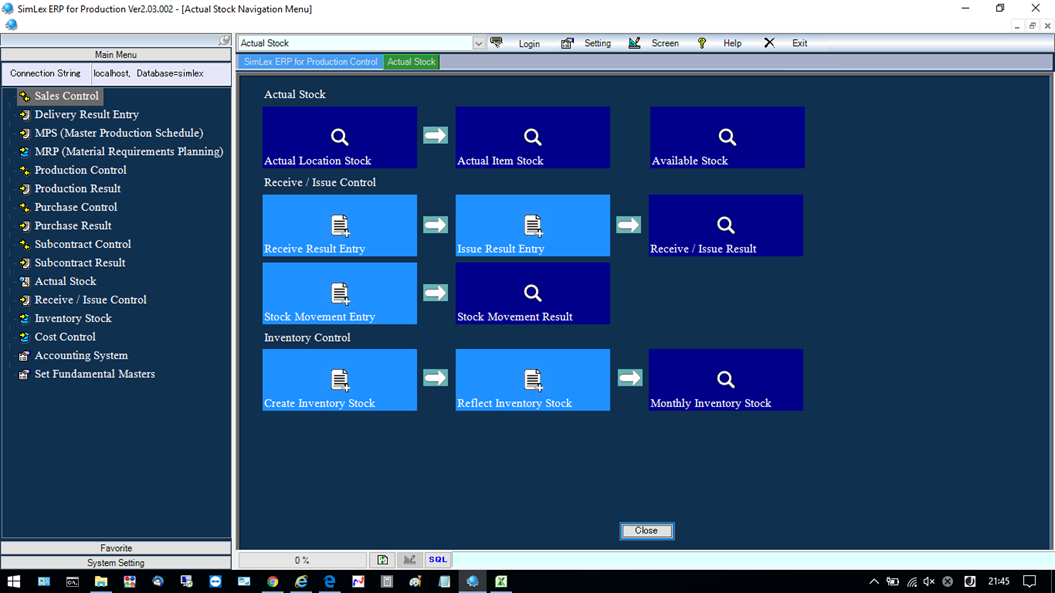The height and width of the screenshot is (593, 1055).
Task: Click the Connection String label
Action: 45,73
